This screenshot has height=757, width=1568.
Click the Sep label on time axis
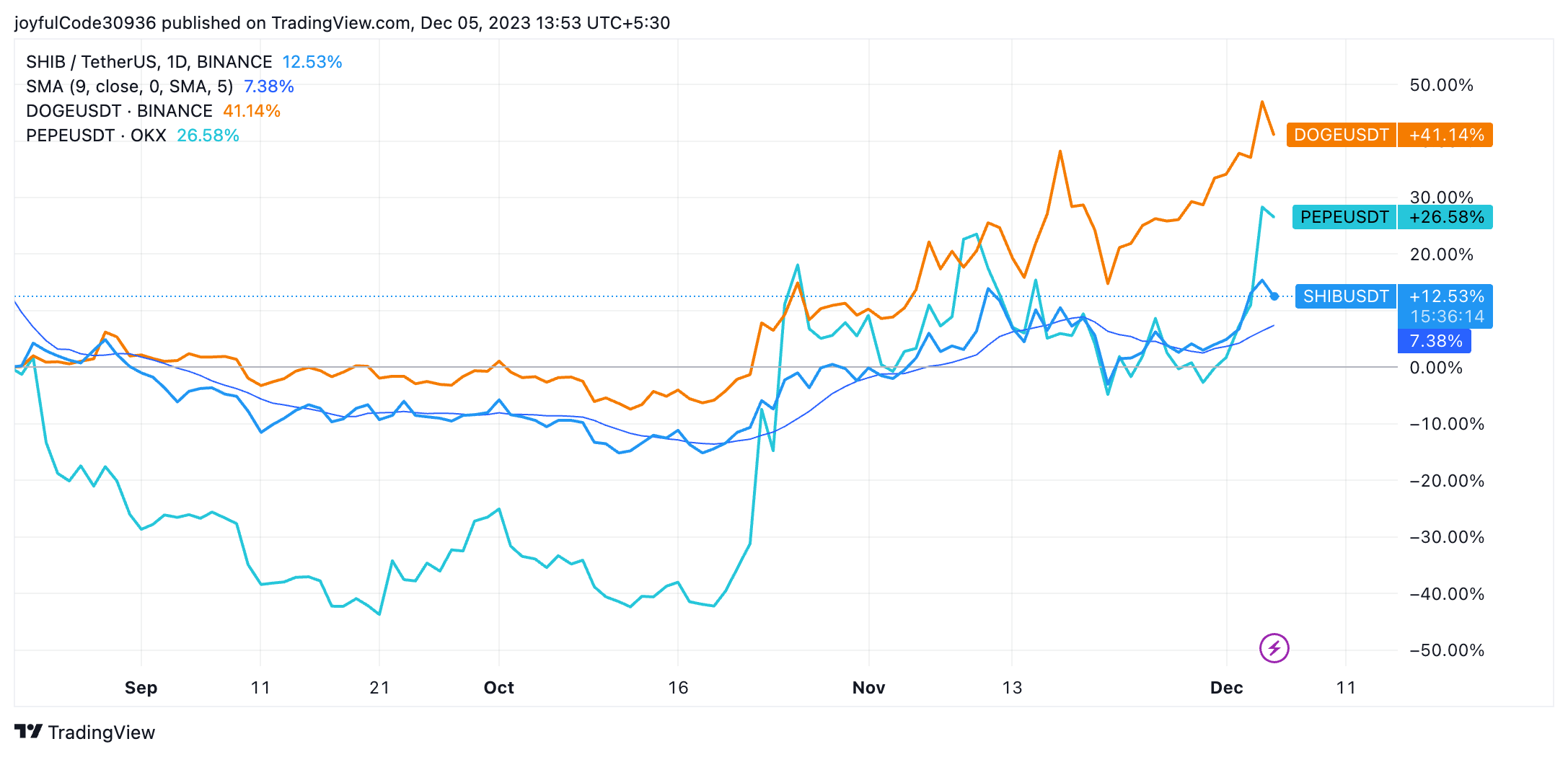click(x=141, y=688)
